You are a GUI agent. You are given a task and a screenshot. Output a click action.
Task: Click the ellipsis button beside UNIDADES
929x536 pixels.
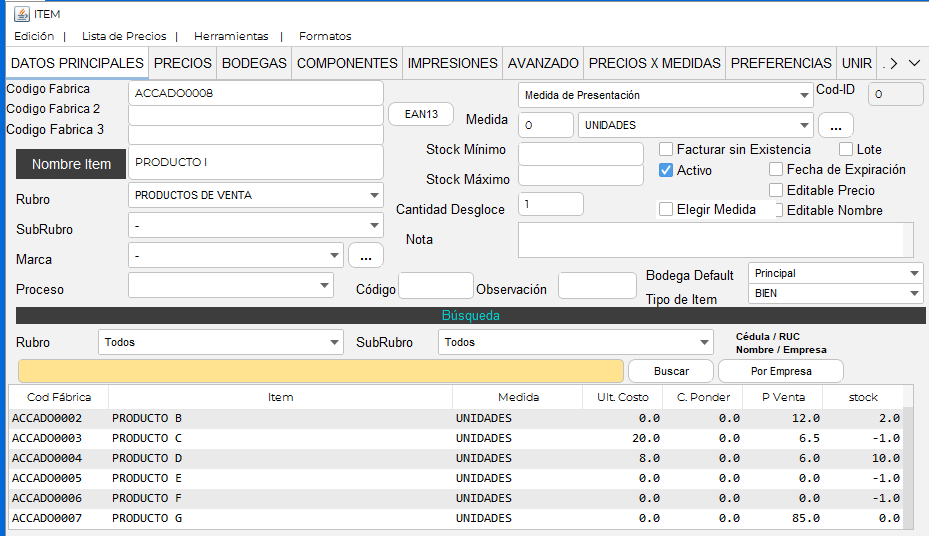click(835, 126)
